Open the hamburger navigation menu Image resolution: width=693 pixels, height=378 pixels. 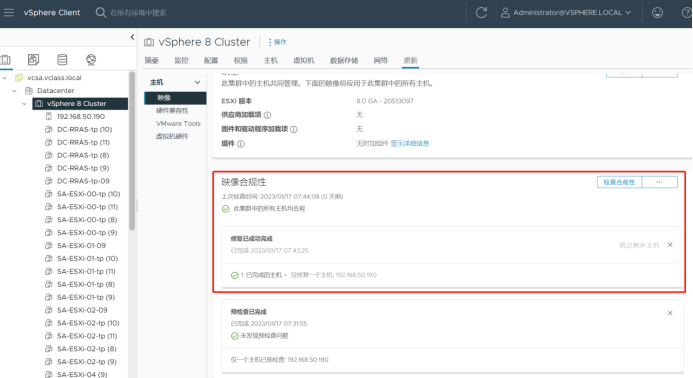9,12
